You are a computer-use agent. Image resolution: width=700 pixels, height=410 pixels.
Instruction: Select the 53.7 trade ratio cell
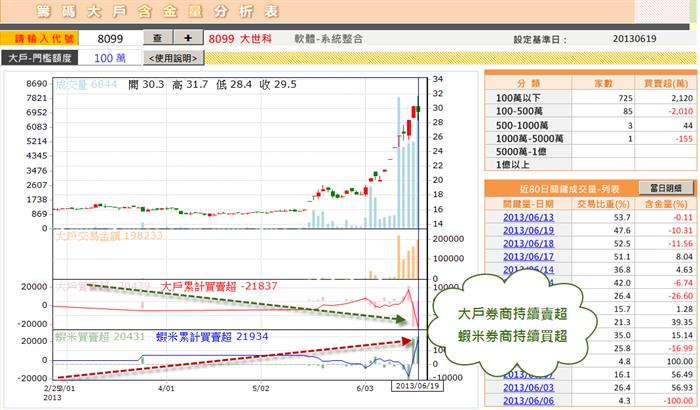622,218
